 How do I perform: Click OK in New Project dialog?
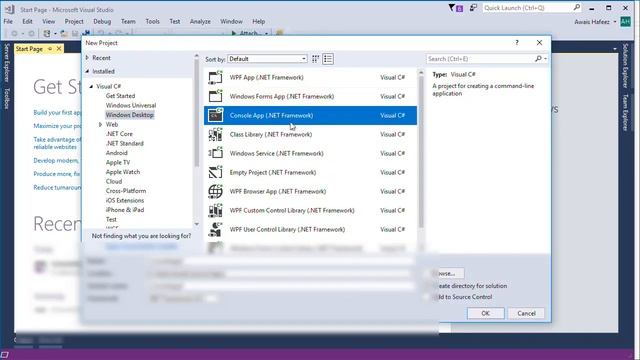[485, 313]
